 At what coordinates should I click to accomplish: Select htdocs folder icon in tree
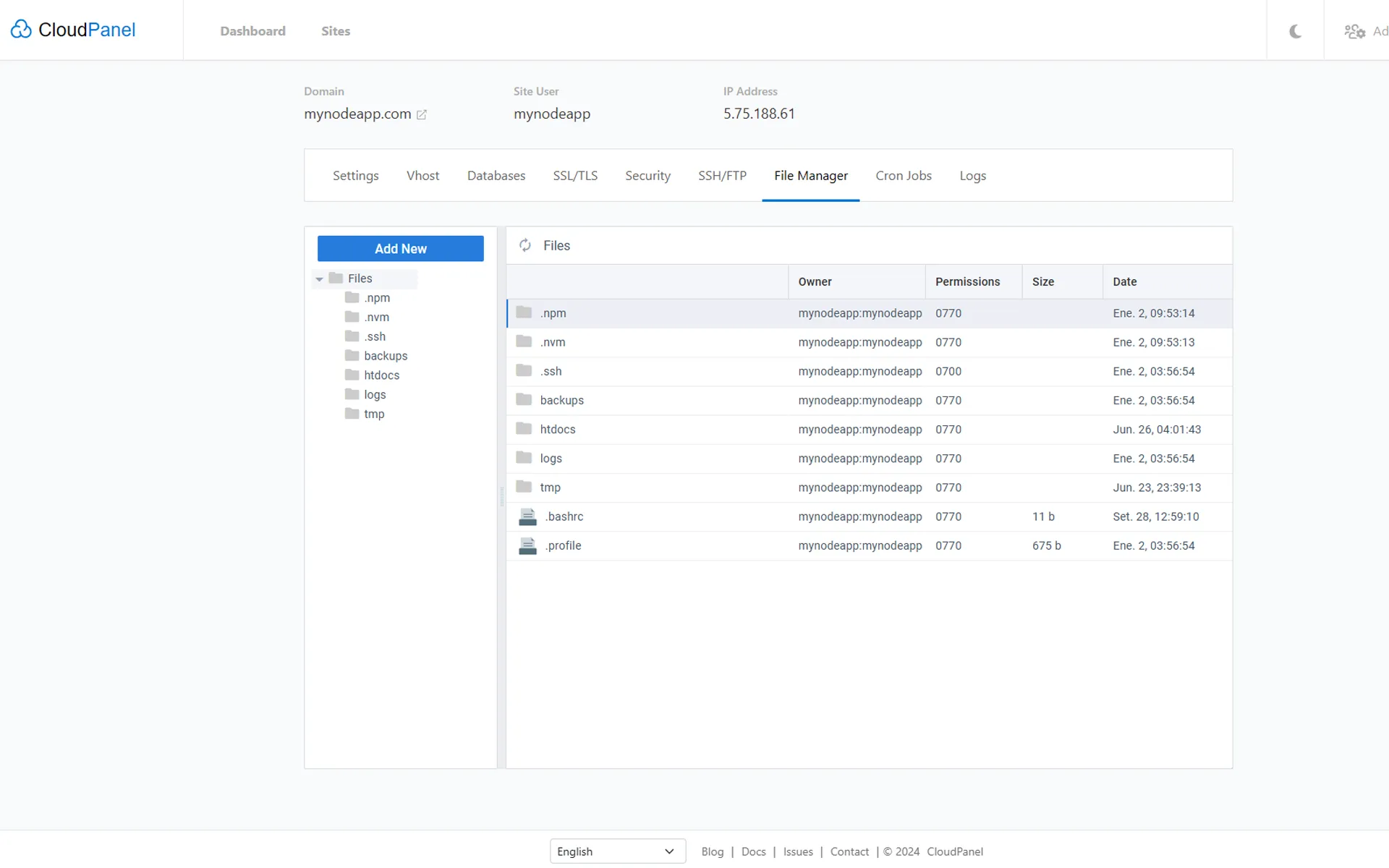(x=352, y=375)
